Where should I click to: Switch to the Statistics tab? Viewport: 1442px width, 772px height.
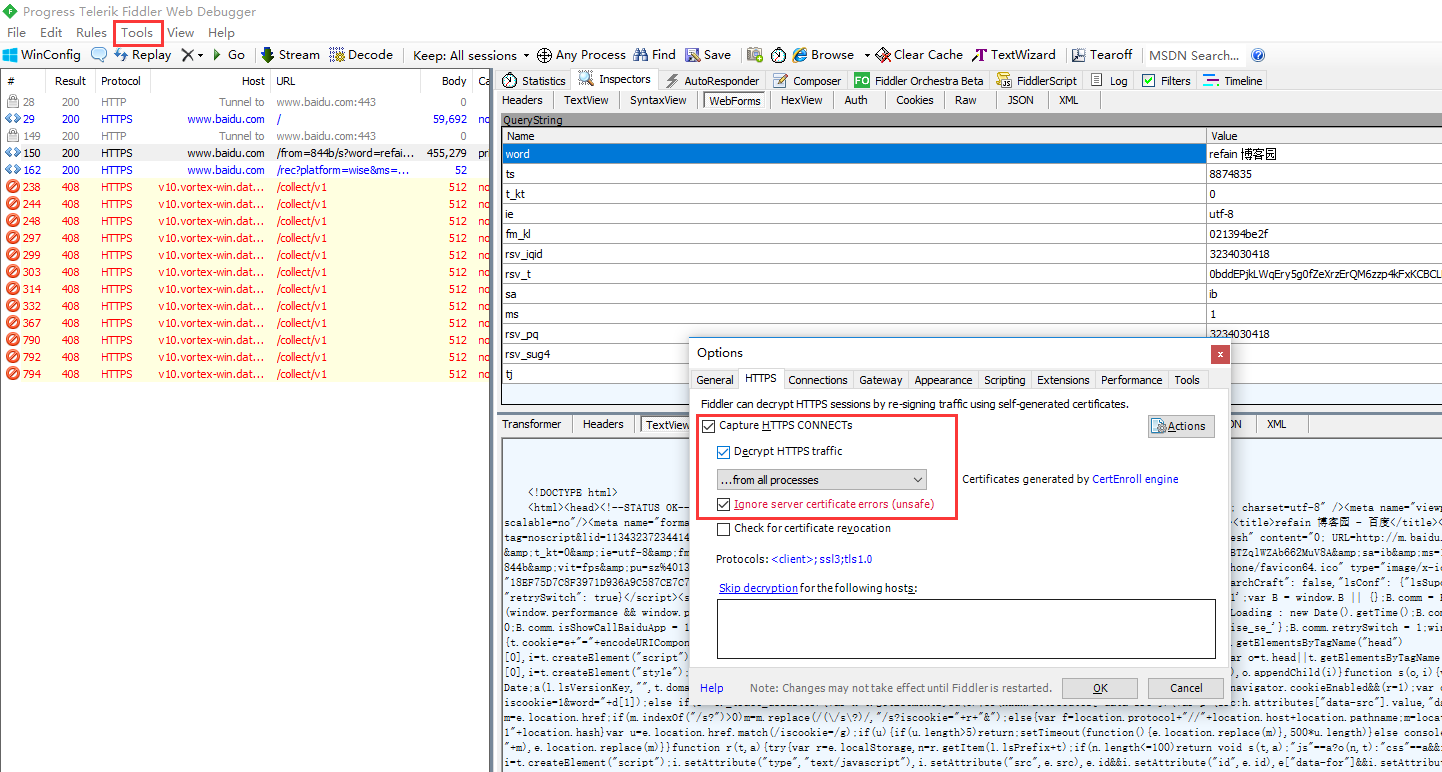tap(534, 81)
